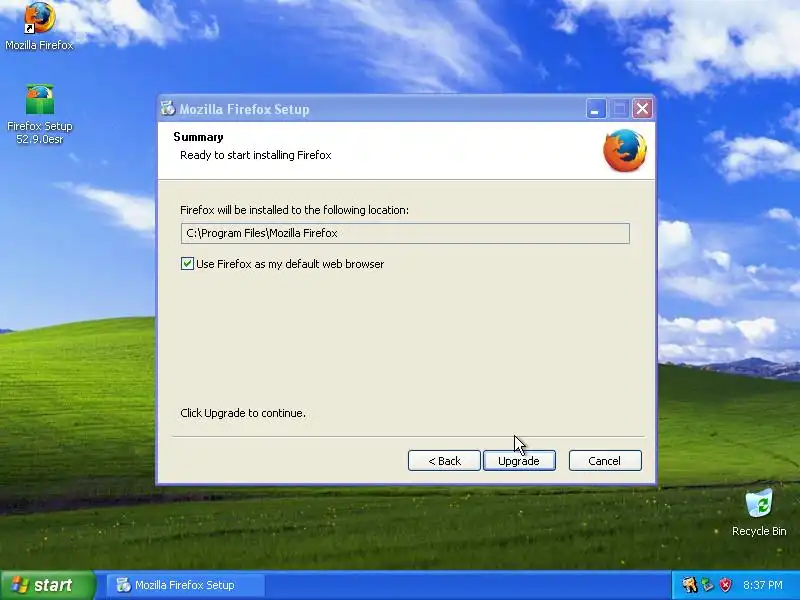Go back with the < Back button
This screenshot has width=800, height=600.
pos(444,461)
